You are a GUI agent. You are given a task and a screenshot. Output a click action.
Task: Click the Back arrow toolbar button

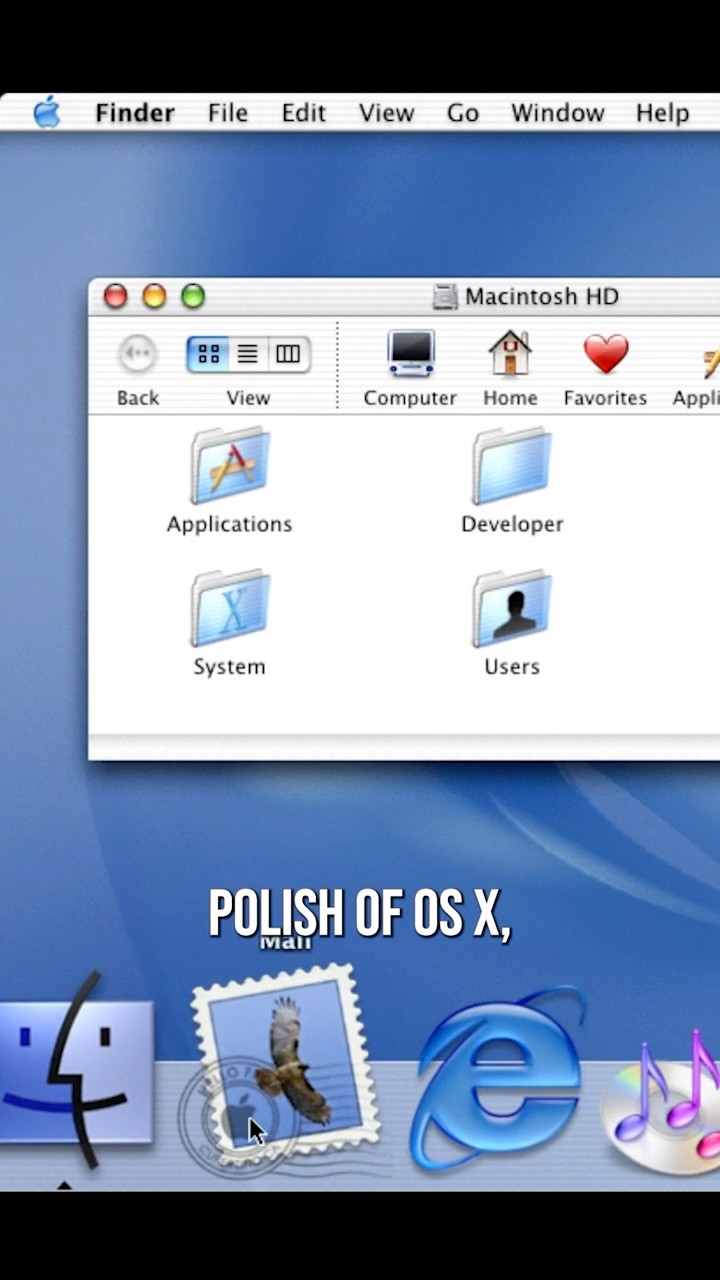coord(138,353)
